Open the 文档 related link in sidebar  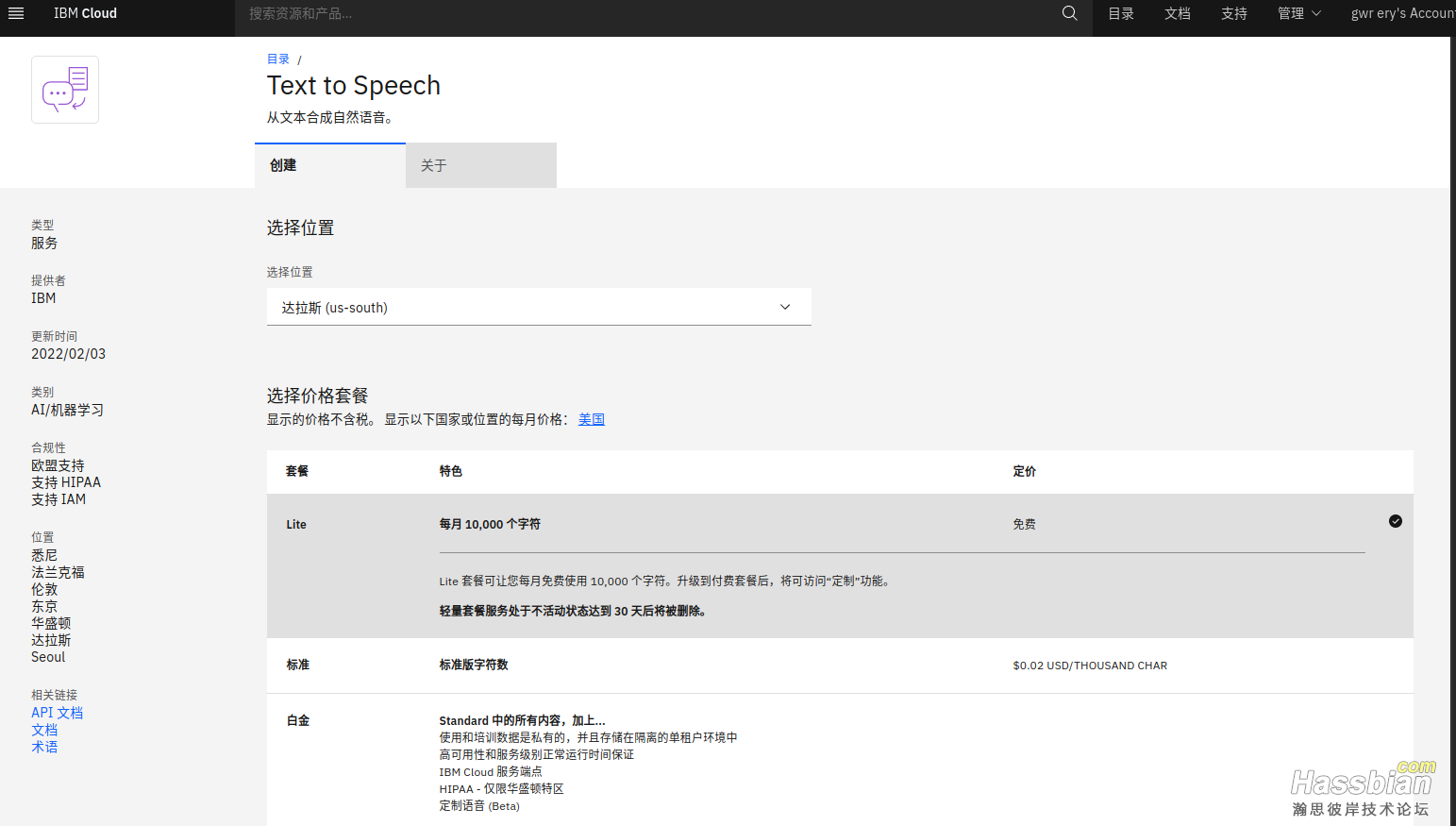[x=44, y=730]
